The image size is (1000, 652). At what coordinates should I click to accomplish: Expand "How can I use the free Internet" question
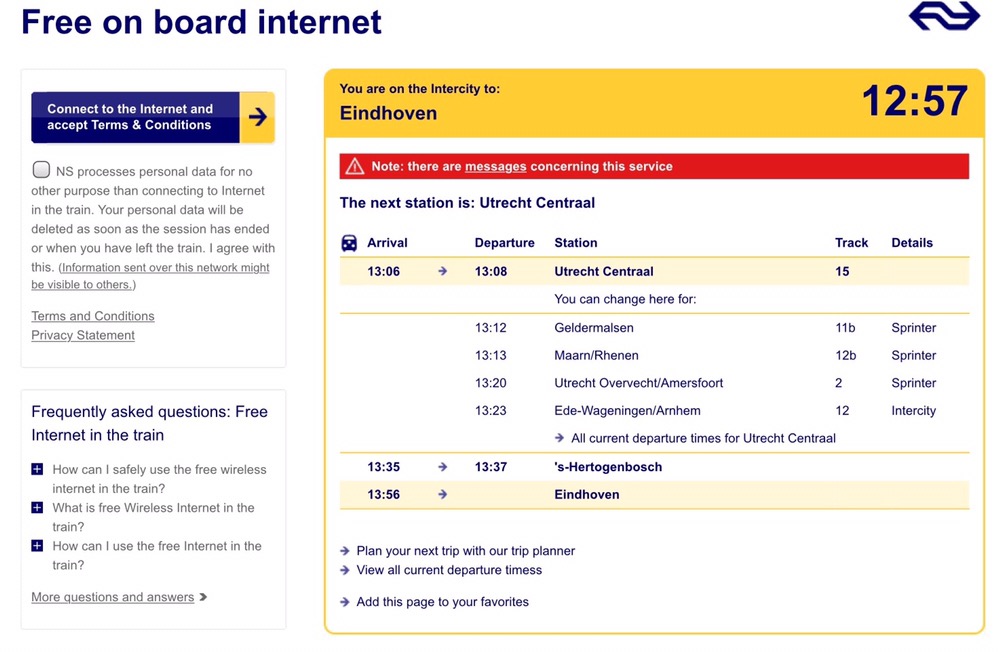37,546
